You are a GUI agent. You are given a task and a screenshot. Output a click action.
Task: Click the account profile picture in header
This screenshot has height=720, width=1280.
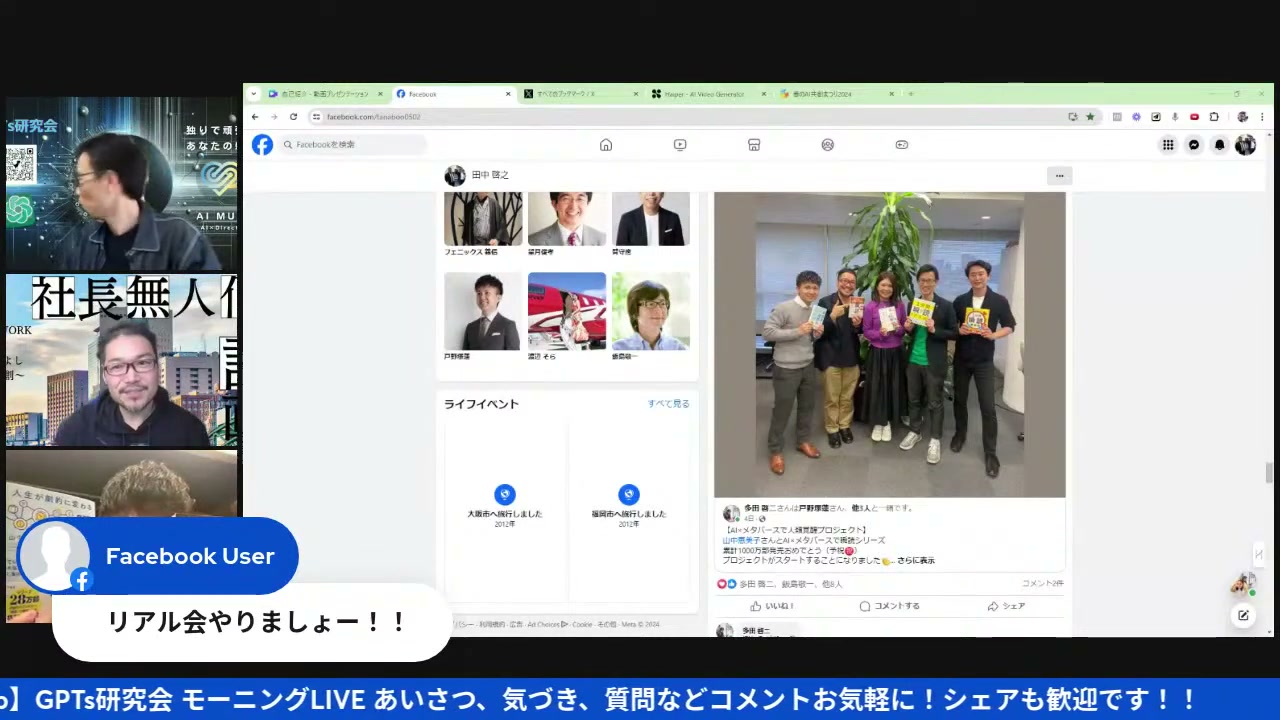coord(1245,145)
